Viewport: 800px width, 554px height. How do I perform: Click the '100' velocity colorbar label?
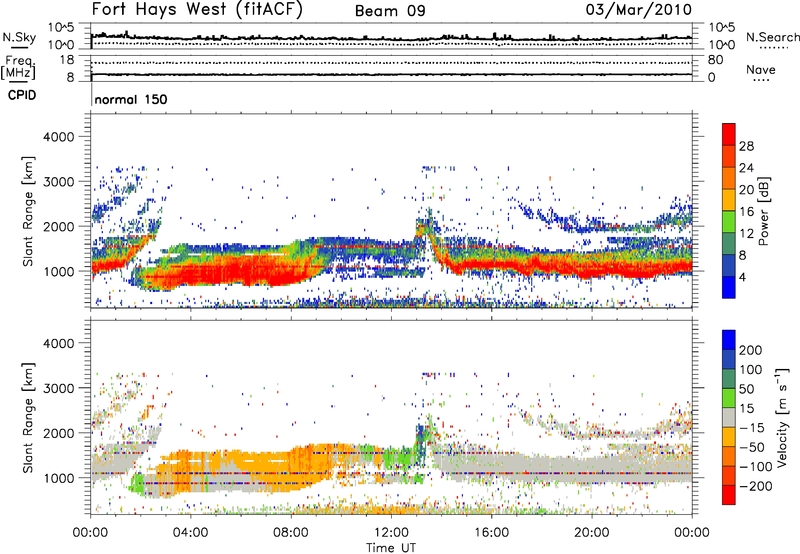[751, 369]
